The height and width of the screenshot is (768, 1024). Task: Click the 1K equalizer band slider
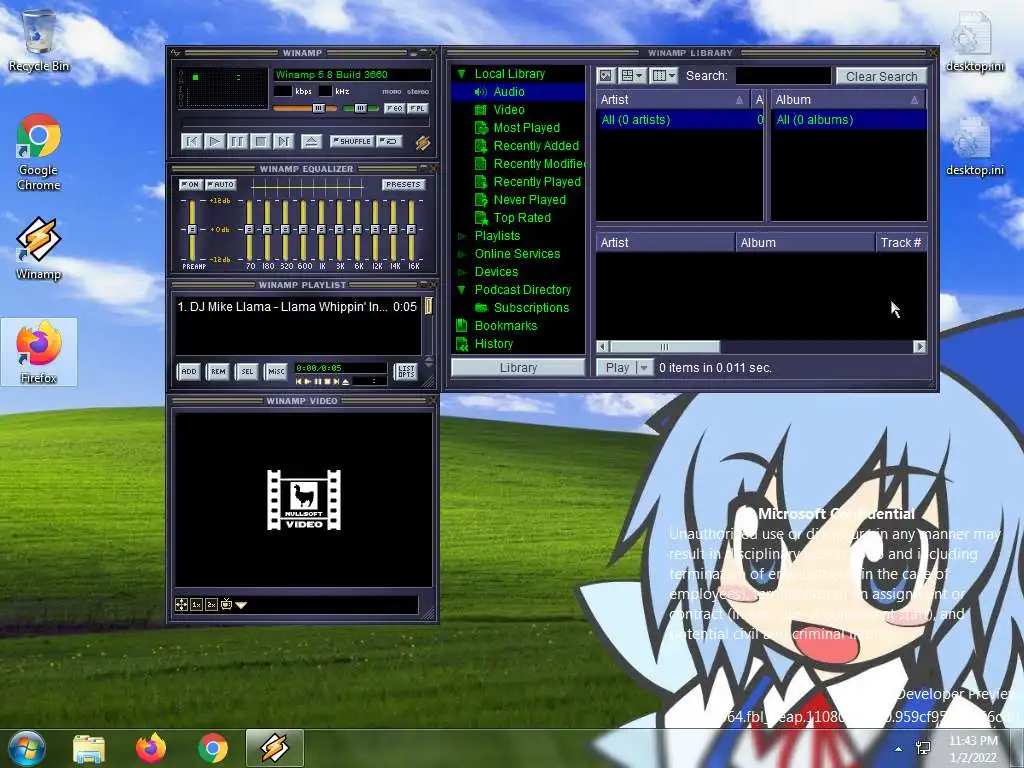click(321, 229)
